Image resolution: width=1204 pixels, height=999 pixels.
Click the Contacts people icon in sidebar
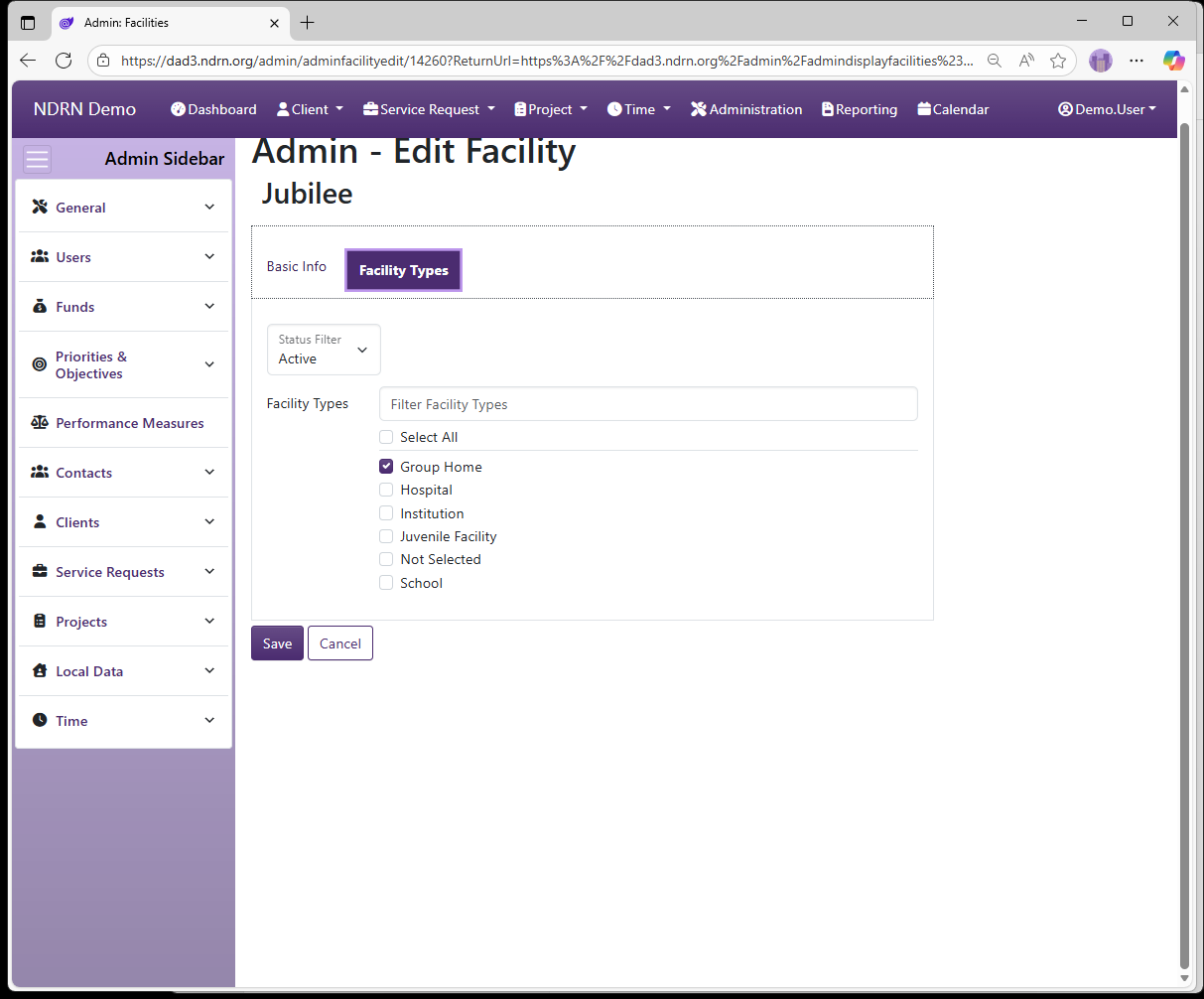pyautogui.click(x=40, y=472)
